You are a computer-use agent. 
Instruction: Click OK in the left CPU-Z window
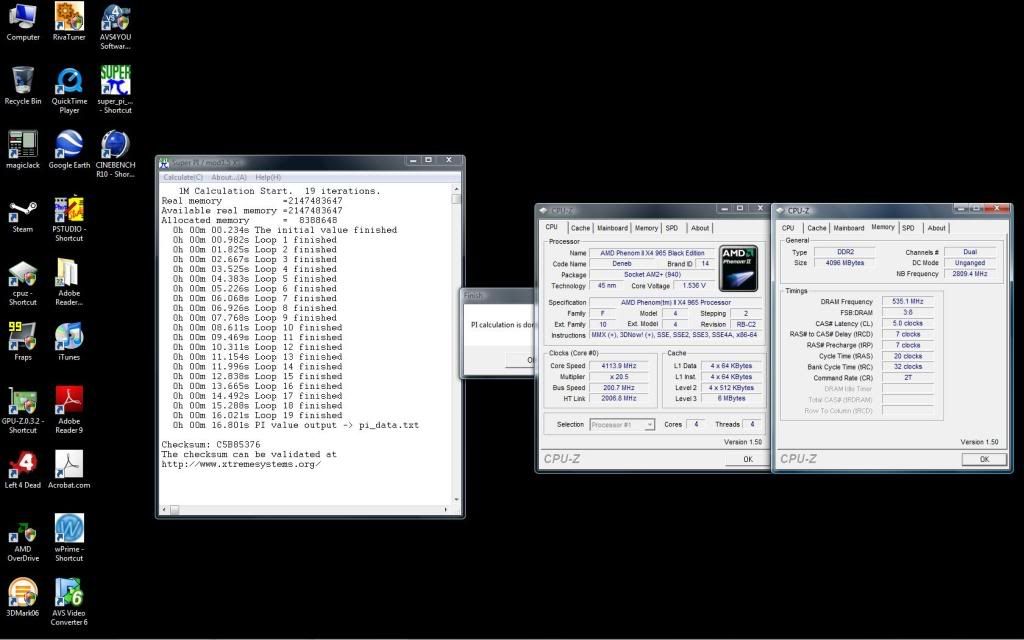[x=747, y=459]
